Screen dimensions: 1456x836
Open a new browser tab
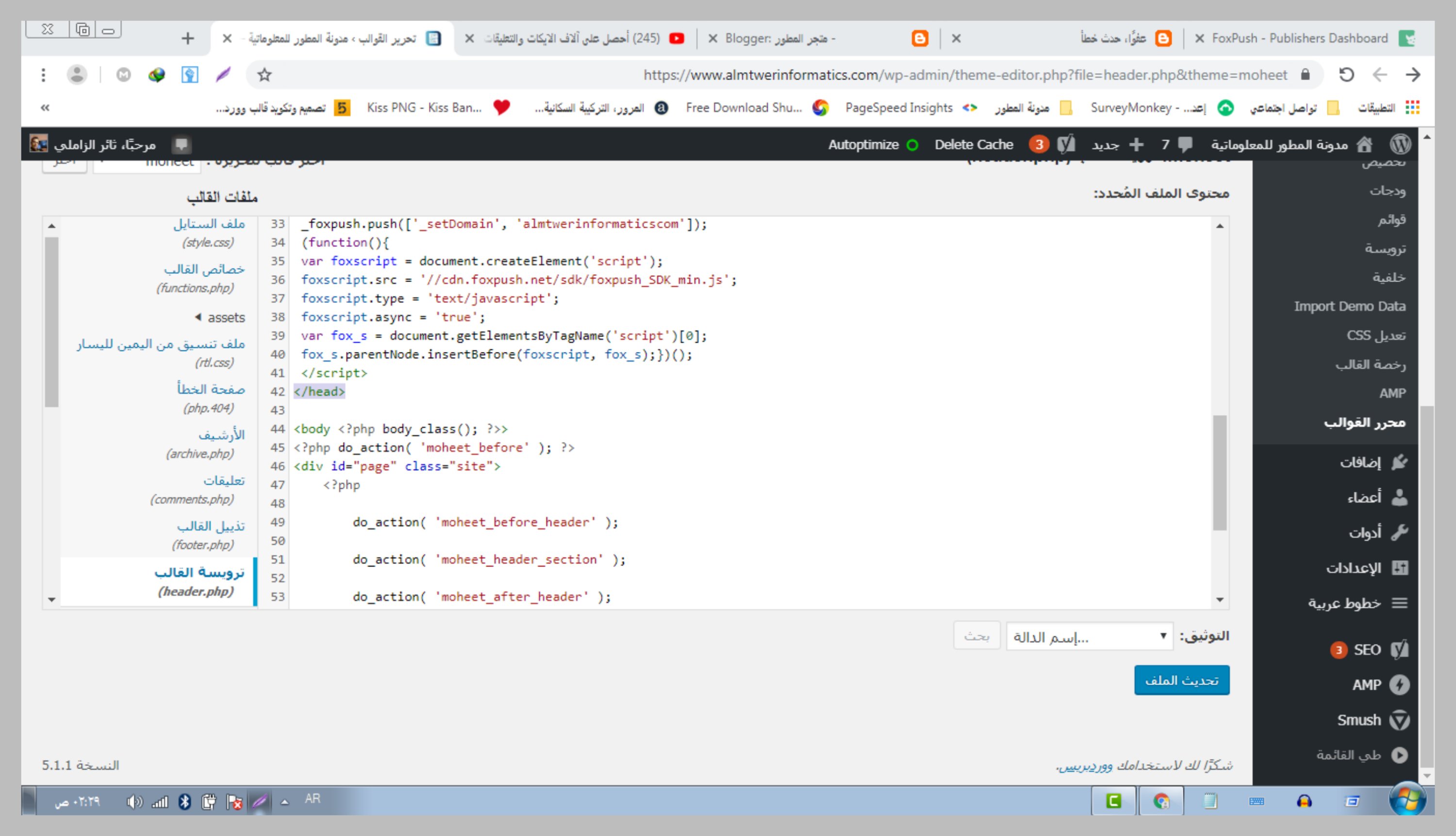pyautogui.click(x=187, y=38)
